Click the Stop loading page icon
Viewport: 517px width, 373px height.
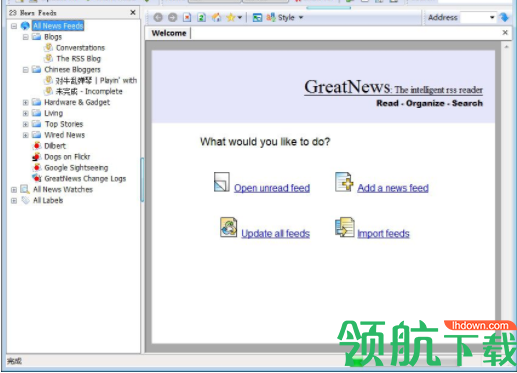tap(187, 17)
